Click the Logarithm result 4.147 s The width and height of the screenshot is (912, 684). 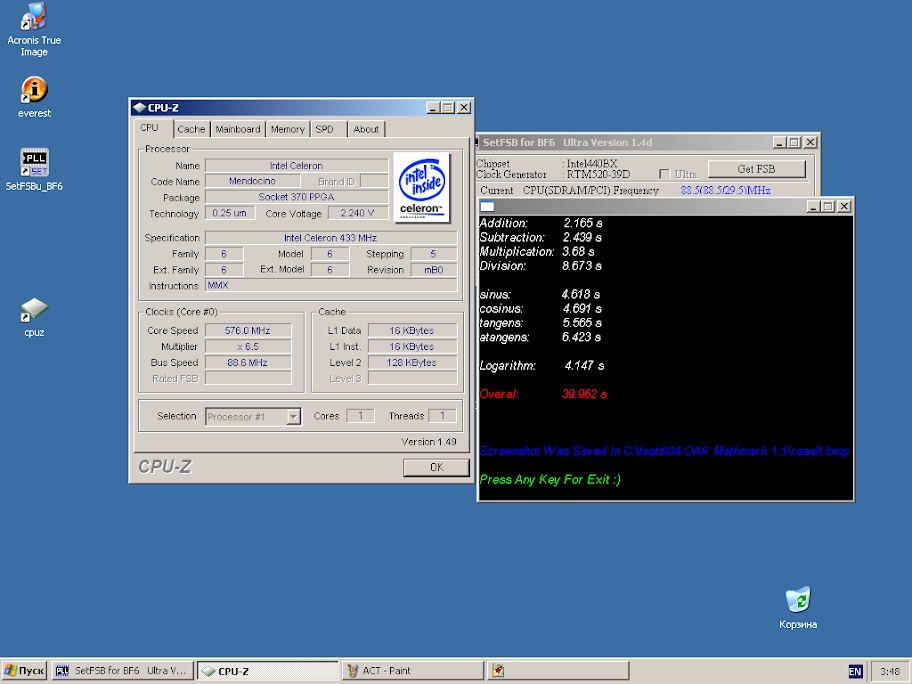pos(584,366)
